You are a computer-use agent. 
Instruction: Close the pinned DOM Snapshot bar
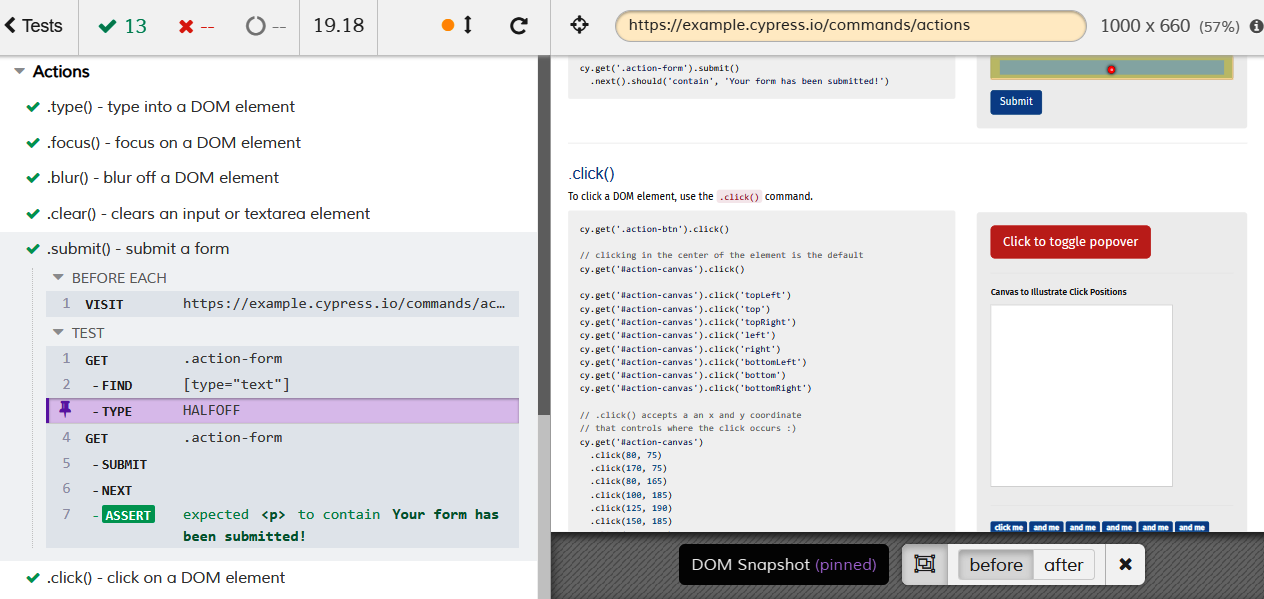tap(1125, 565)
